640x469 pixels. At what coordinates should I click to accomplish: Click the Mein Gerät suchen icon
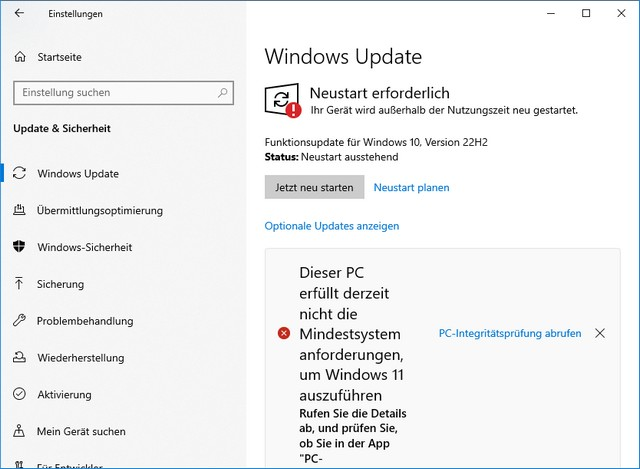(19, 431)
